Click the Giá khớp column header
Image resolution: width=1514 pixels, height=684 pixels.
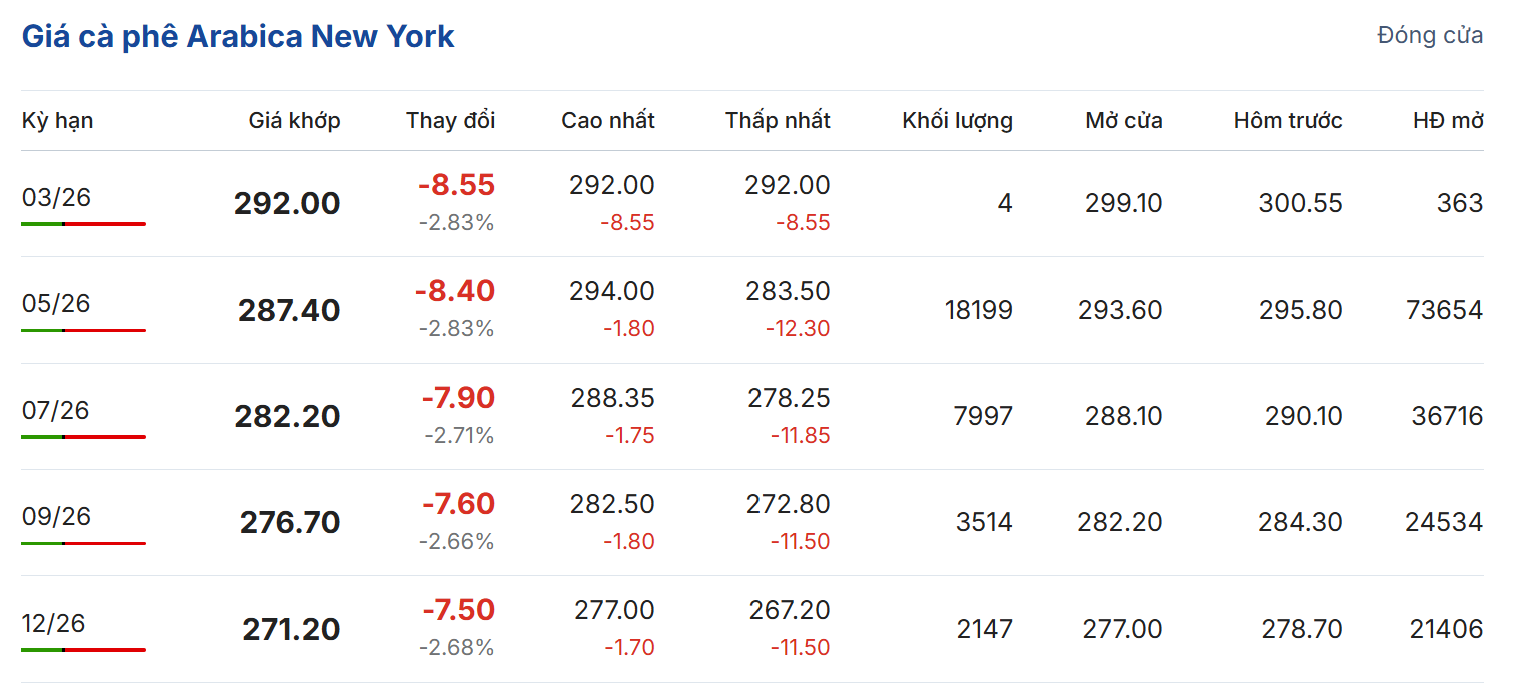click(x=294, y=121)
